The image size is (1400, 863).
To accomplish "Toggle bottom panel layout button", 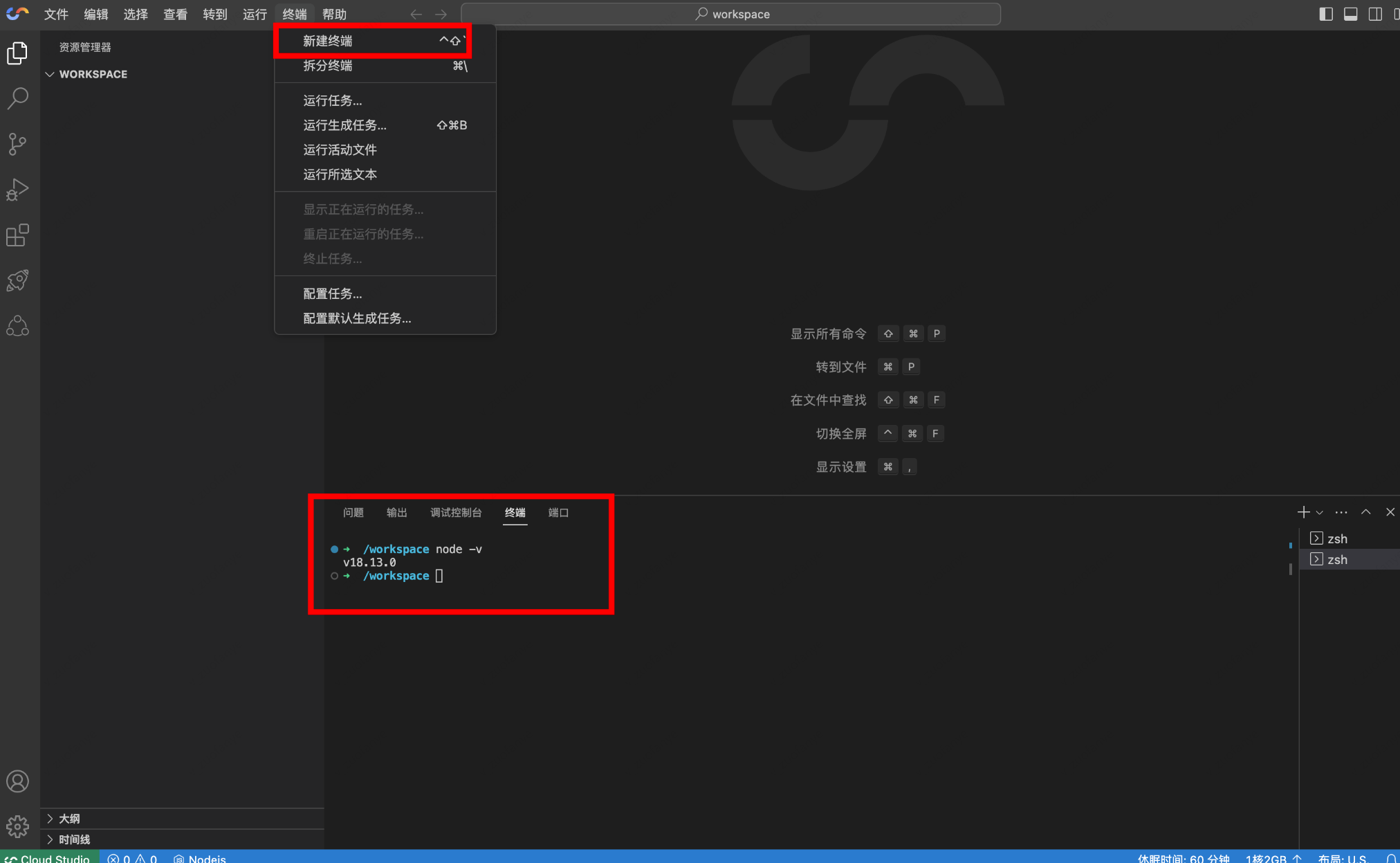I will [x=1350, y=14].
